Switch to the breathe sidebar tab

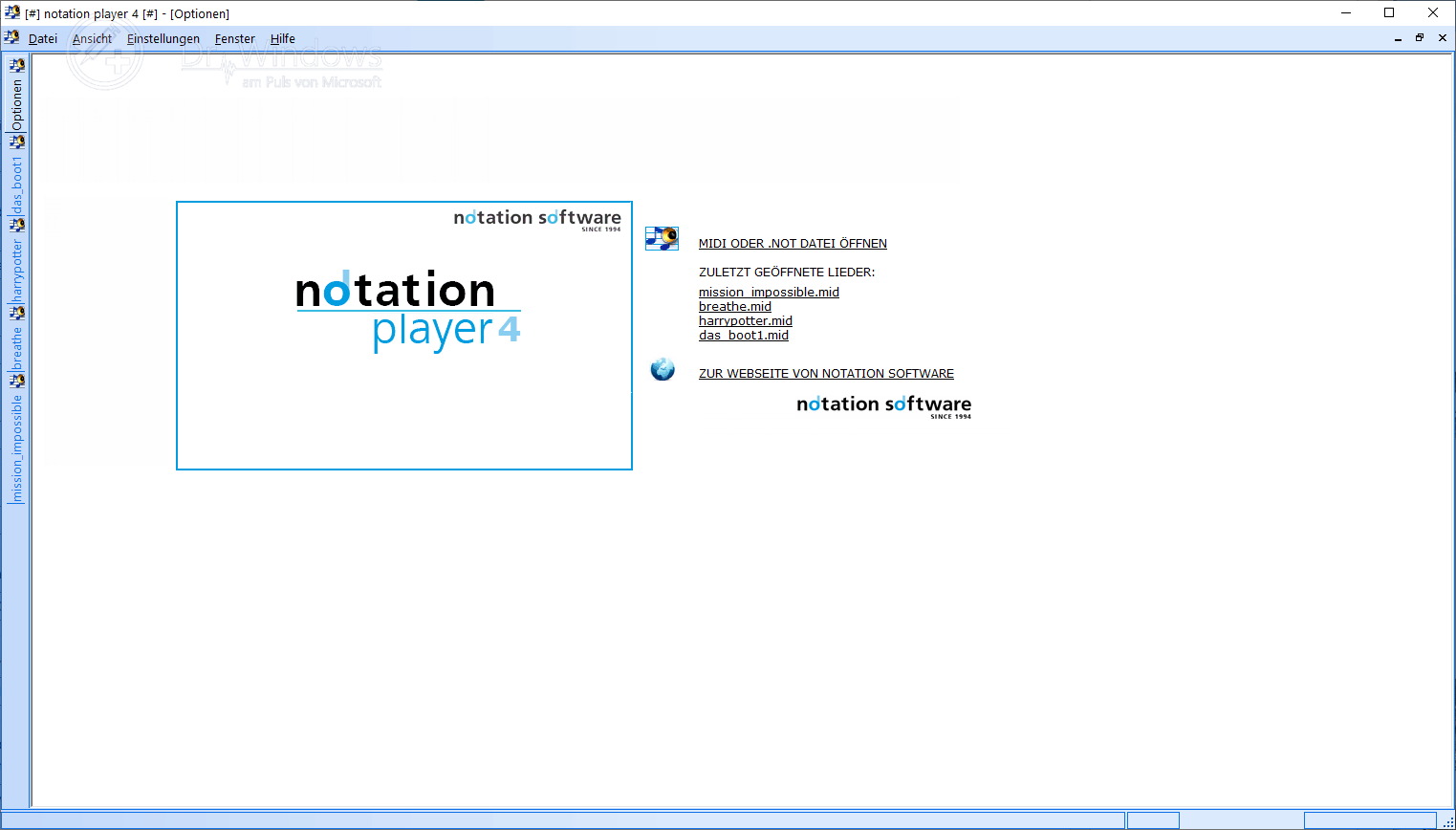click(x=16, y=344)
